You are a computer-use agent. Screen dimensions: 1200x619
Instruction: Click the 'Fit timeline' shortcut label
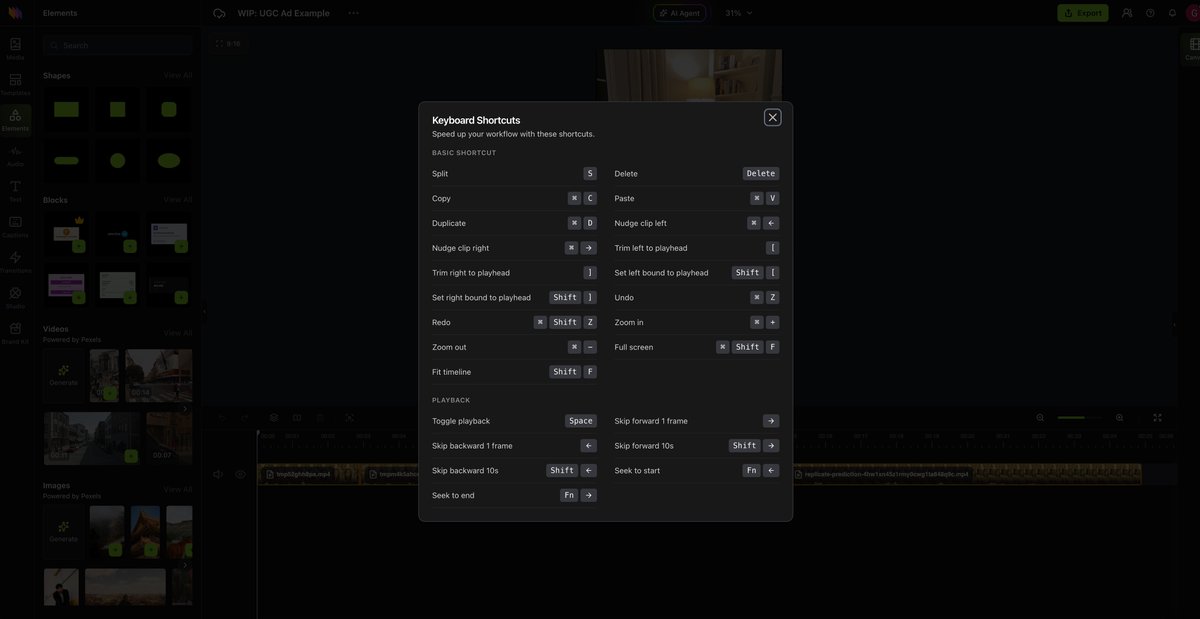coord(453,372)
